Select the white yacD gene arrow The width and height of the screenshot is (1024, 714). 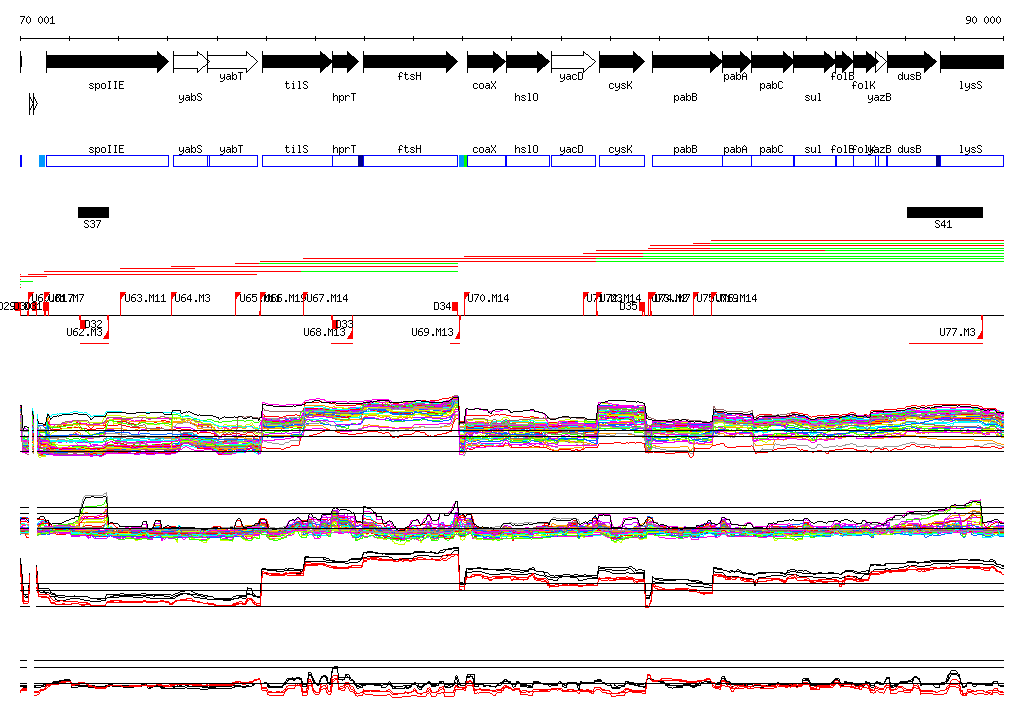click(573, 62)
